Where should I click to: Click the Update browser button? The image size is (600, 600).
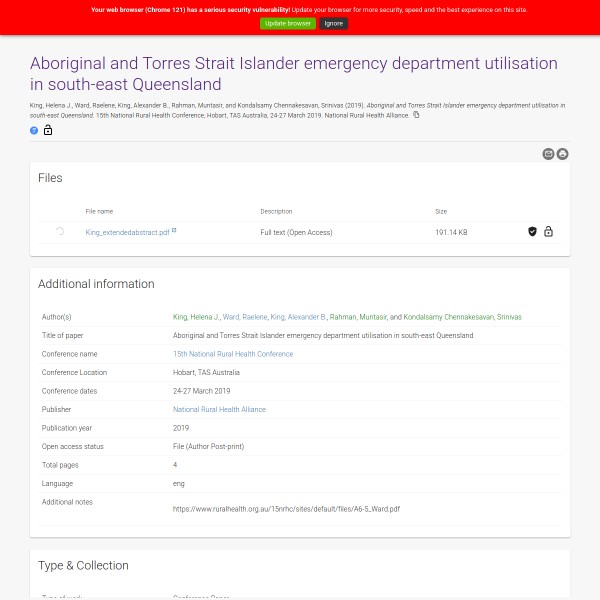[288, 23]
